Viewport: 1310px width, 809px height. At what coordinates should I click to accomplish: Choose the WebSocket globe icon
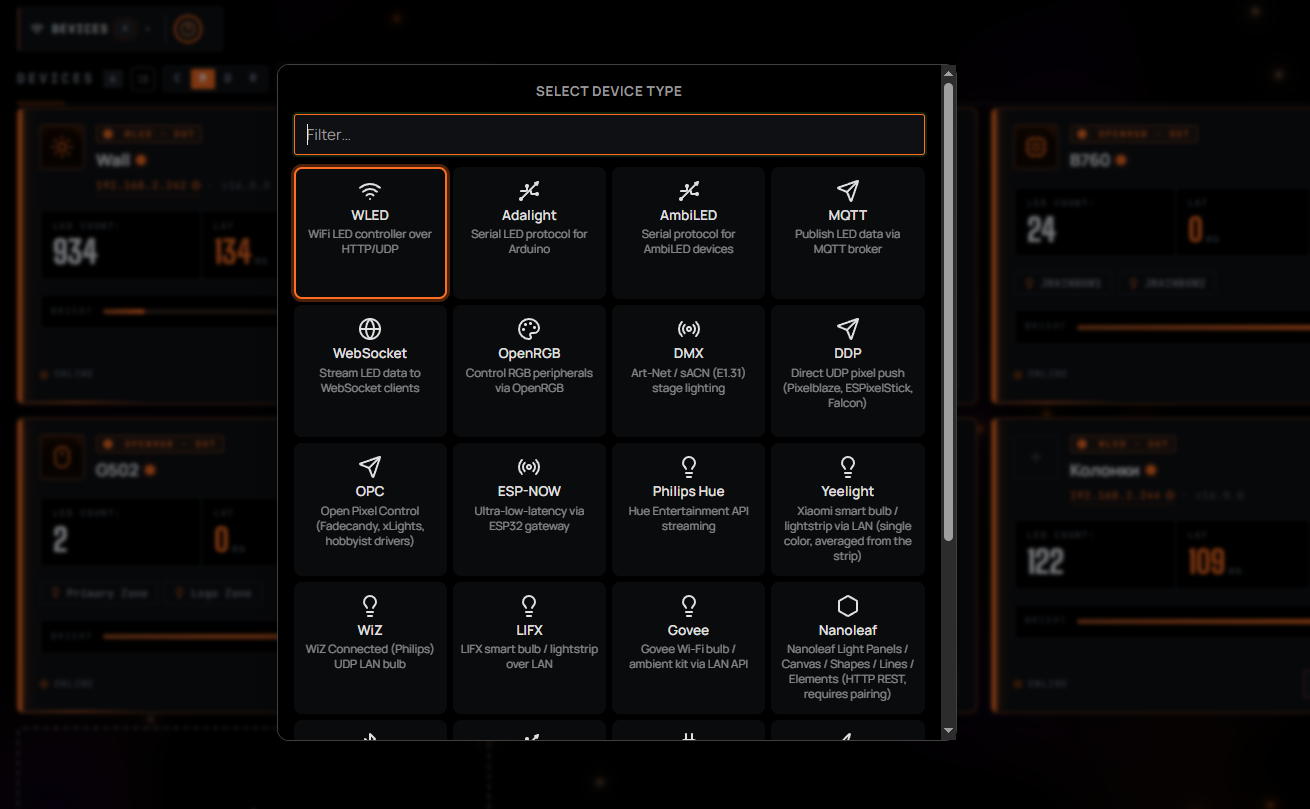(370, 329)
